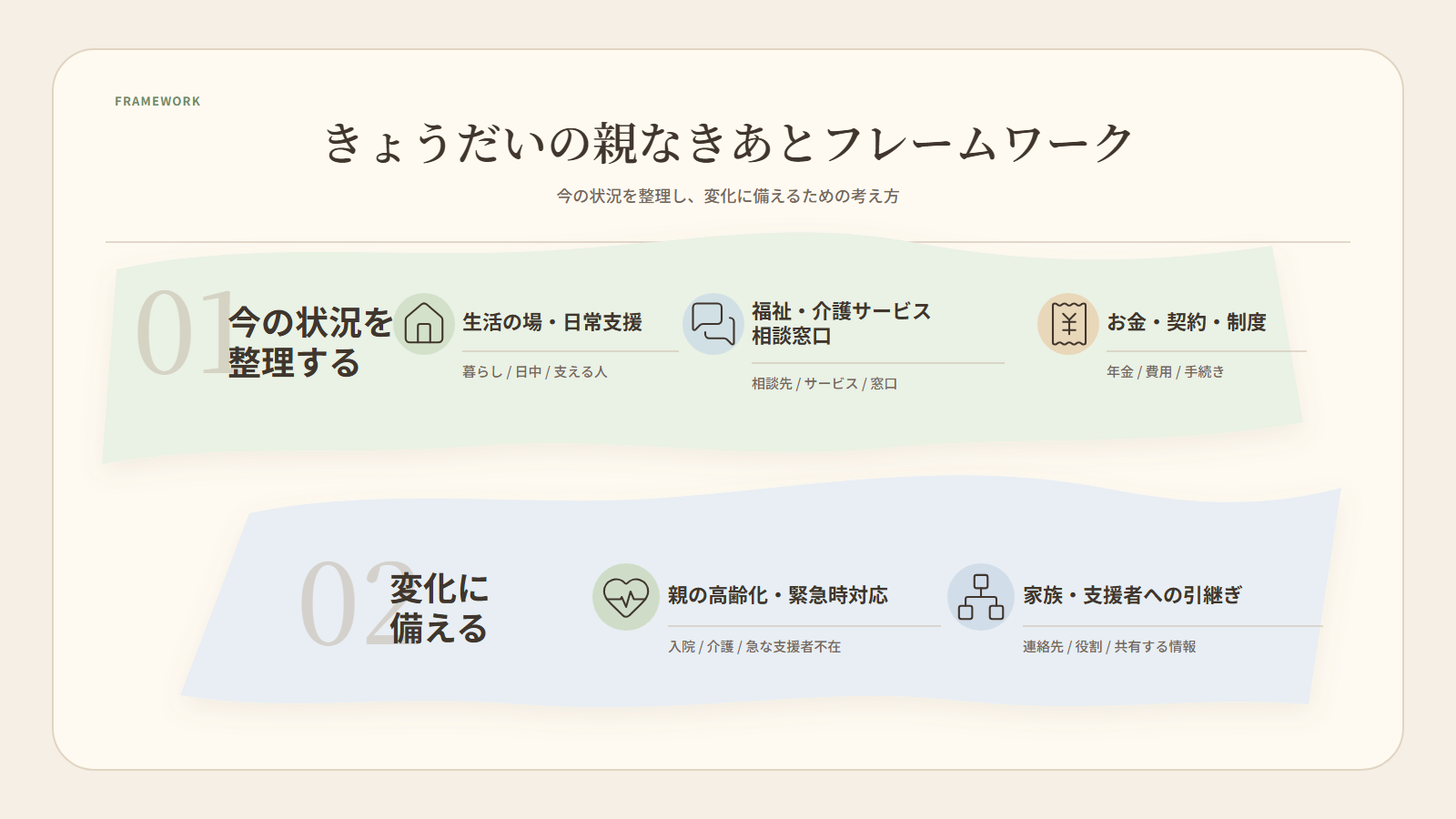Click the text 連絡先 / 役割 / 共有する情報
This screenshot has height=819, width=1456.
coord(1109,646)
